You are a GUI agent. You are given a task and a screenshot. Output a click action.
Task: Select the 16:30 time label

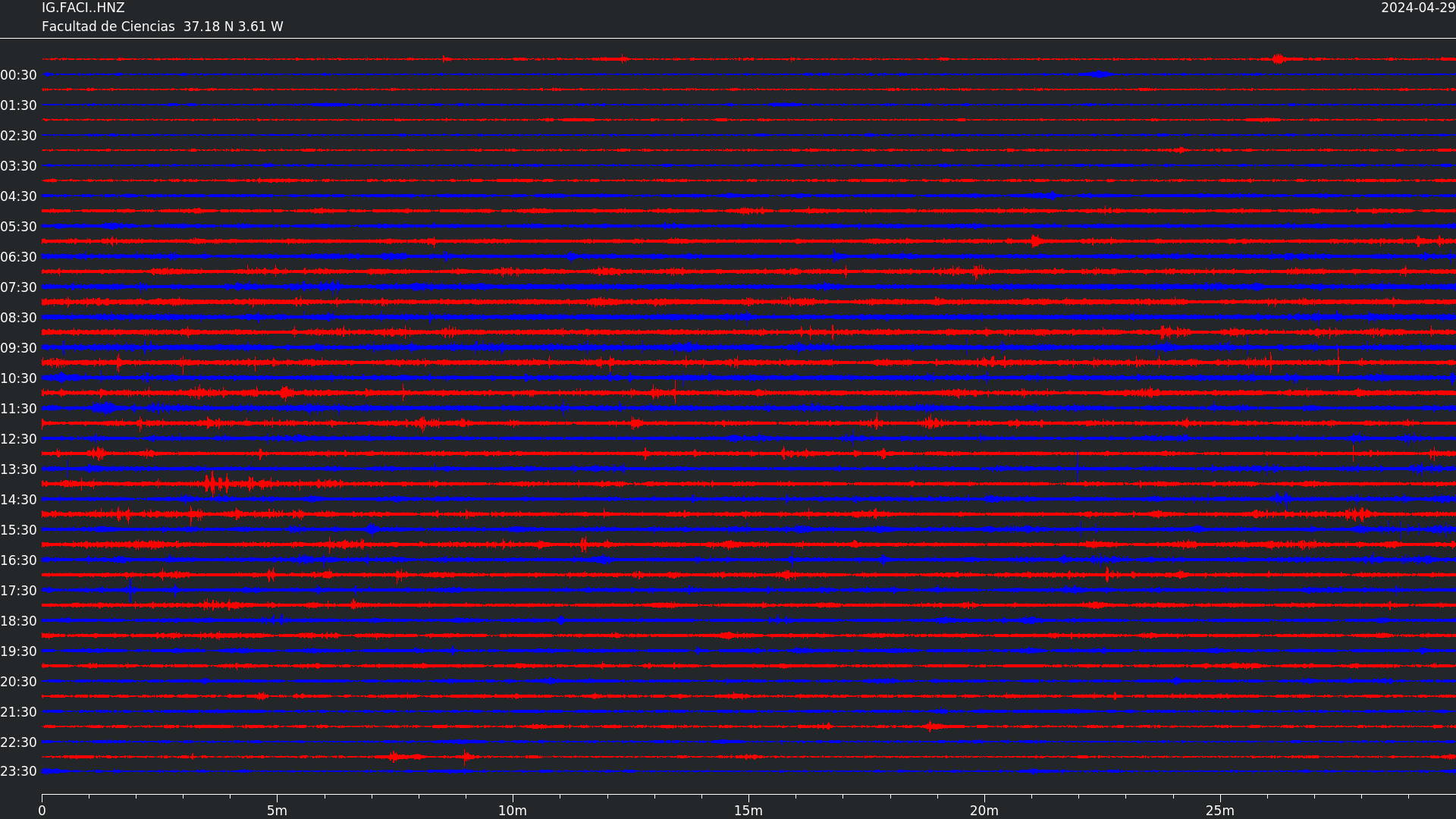(19, 560)
